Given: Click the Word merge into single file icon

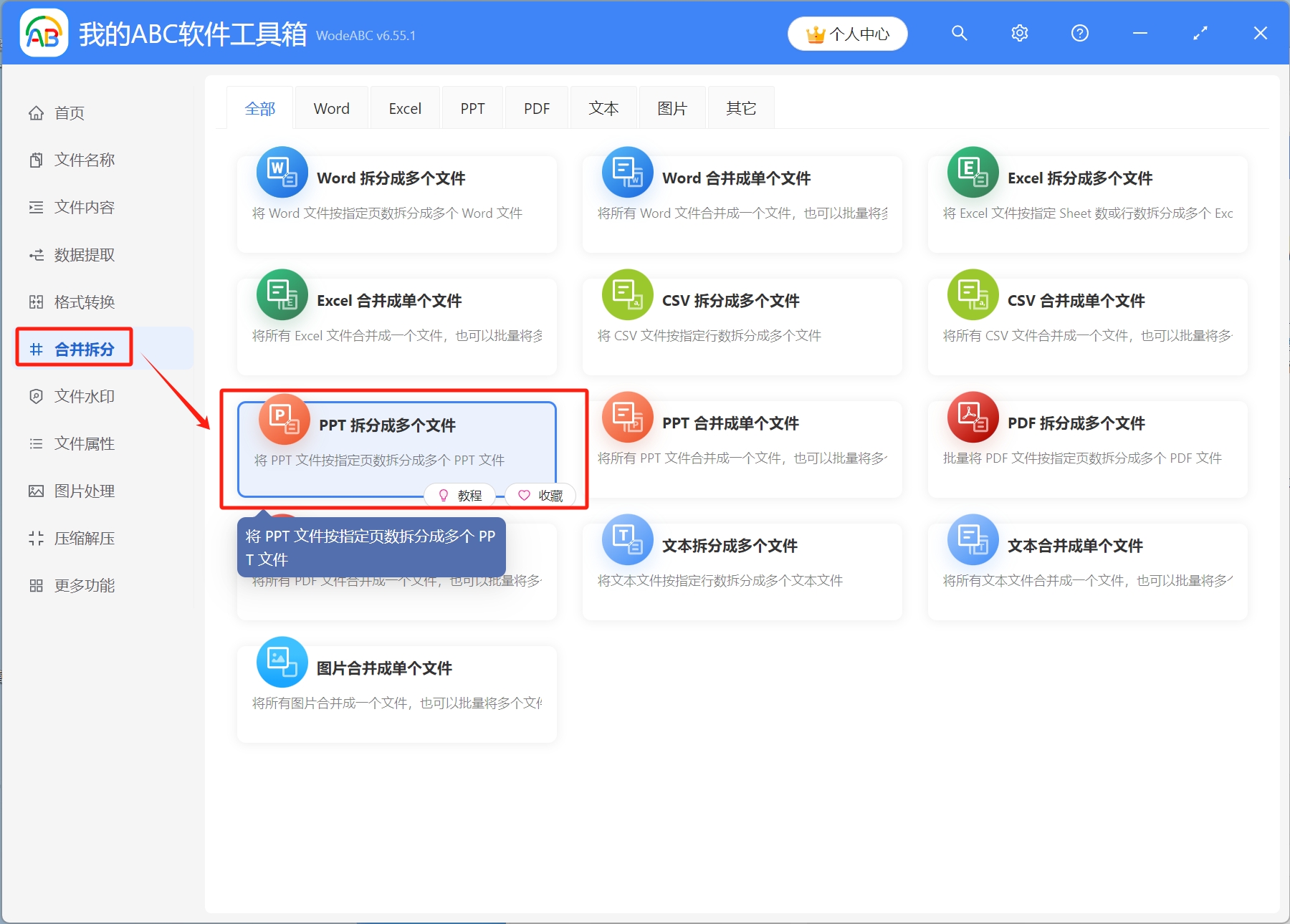Looking at the screenshot, I should tap(628, 173).
